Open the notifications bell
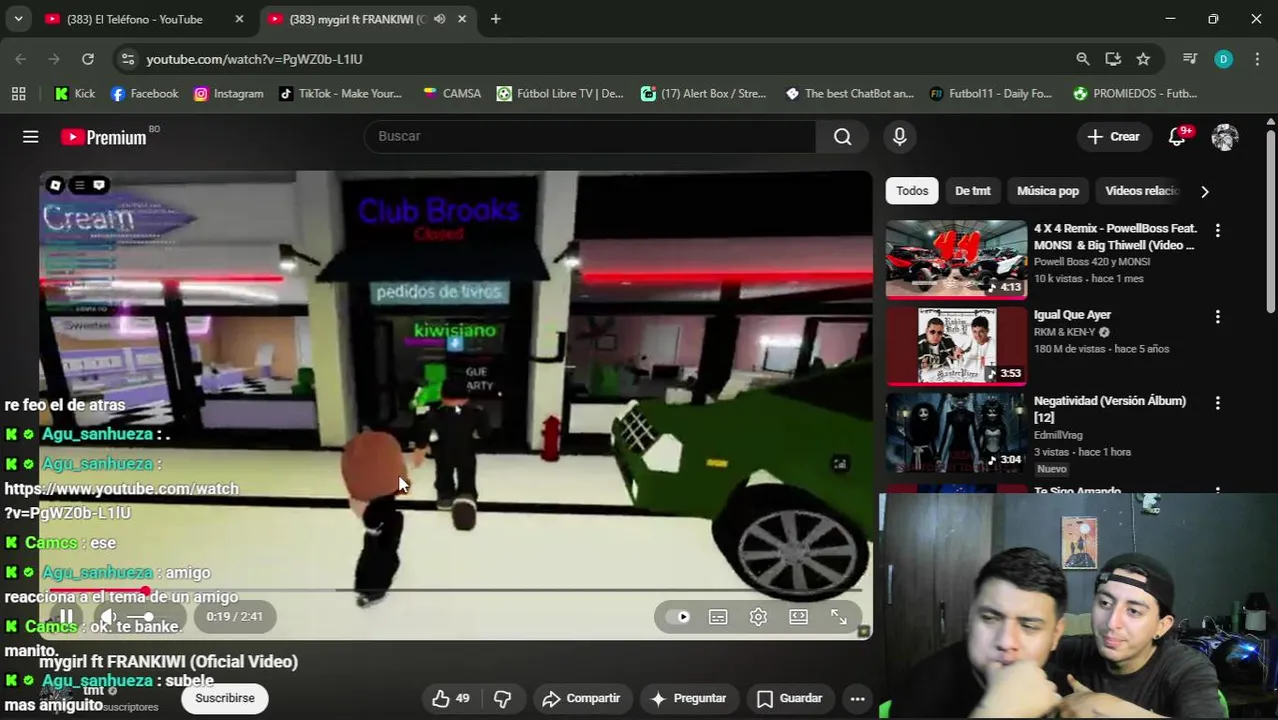This screenshot has width=1278, height=720. pyautogui.click(x=1177, y=137)
